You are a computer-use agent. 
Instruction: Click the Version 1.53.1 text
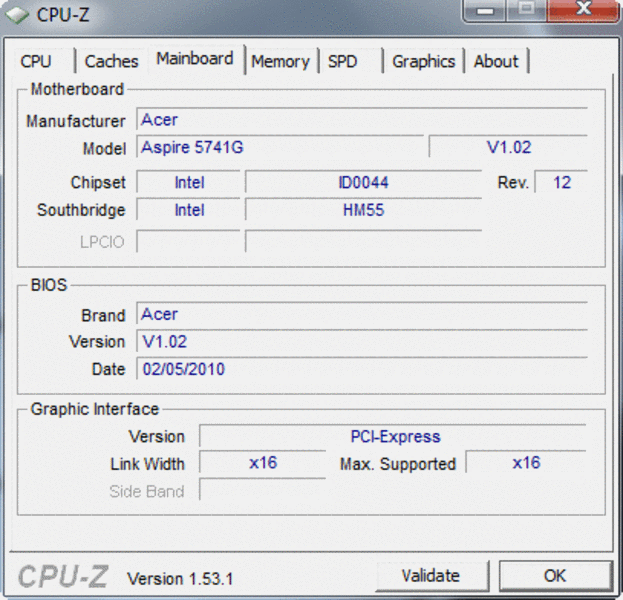[x=180, y=579]
